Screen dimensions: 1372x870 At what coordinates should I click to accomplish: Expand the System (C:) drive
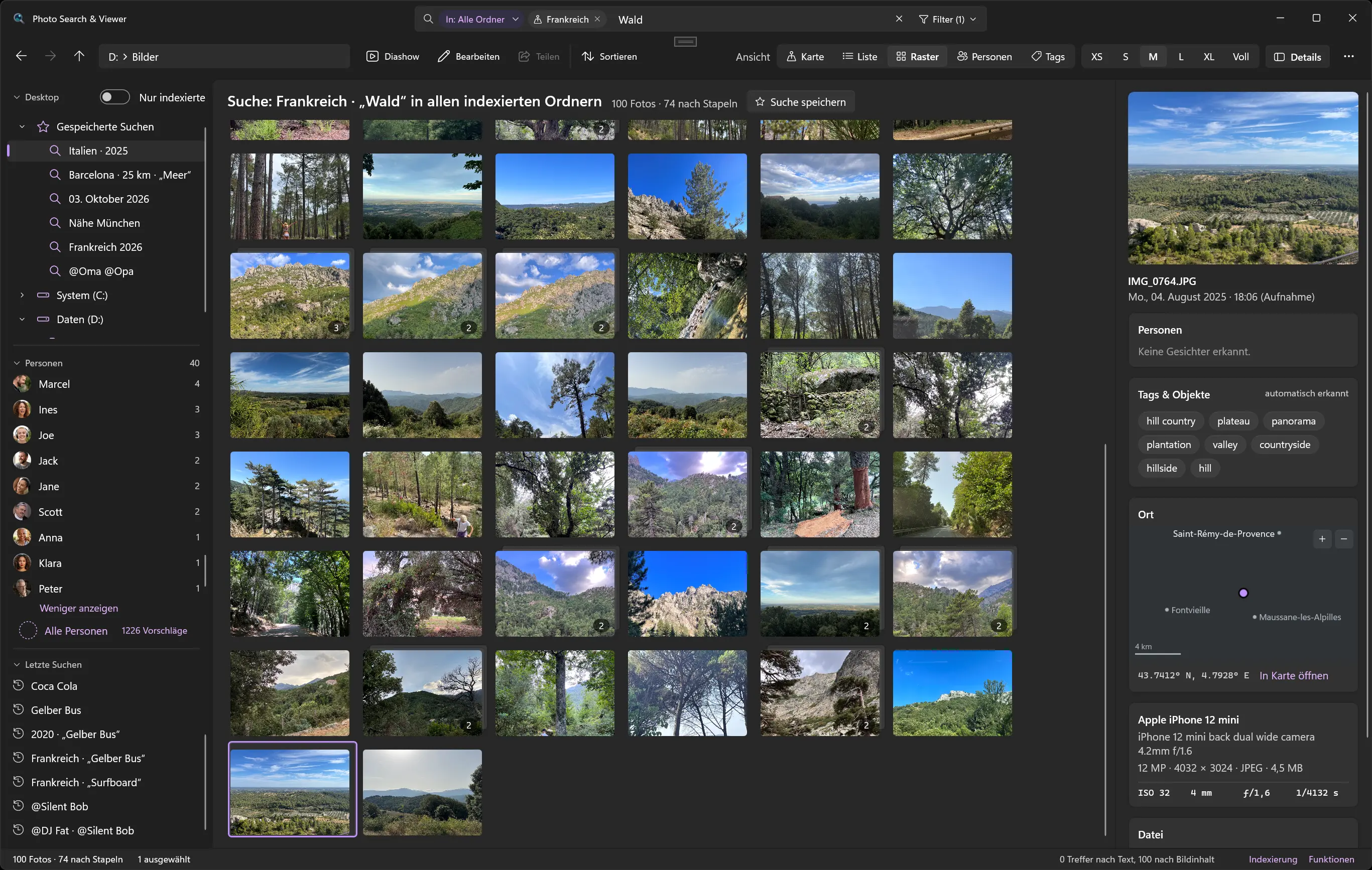point(22,295)
